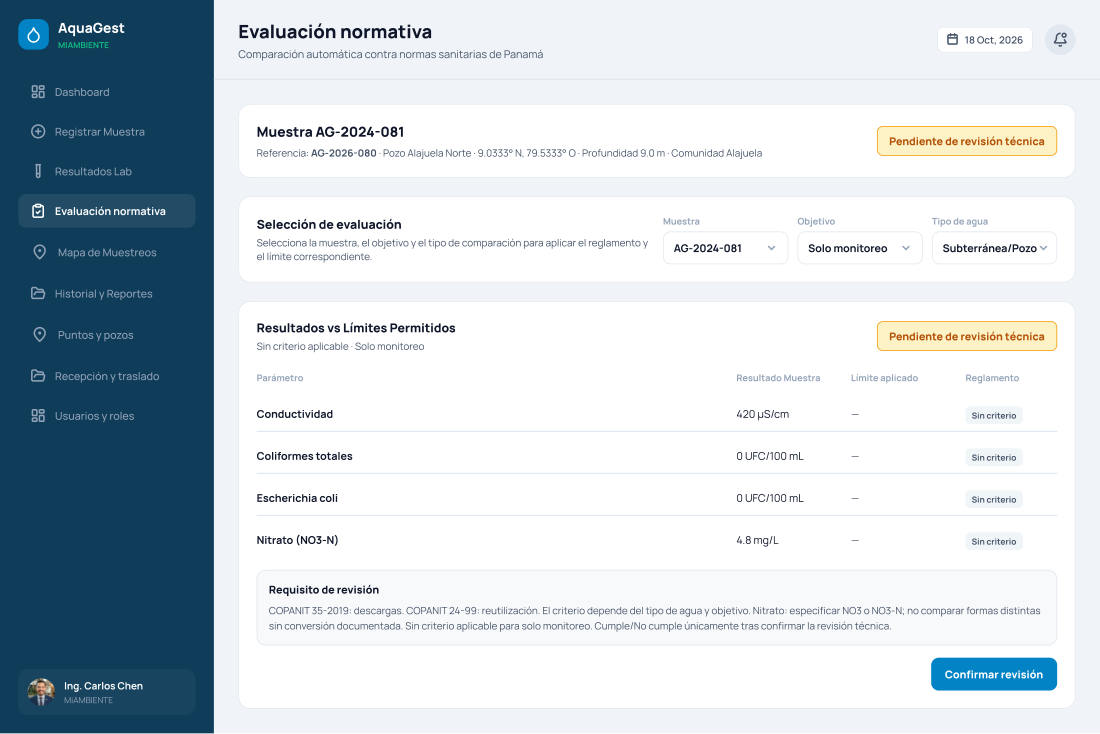The height and width of the screenshot is (734, 1100).
Task: Click the 4.8 mg/L nitrate result
Action: (757, 540)
